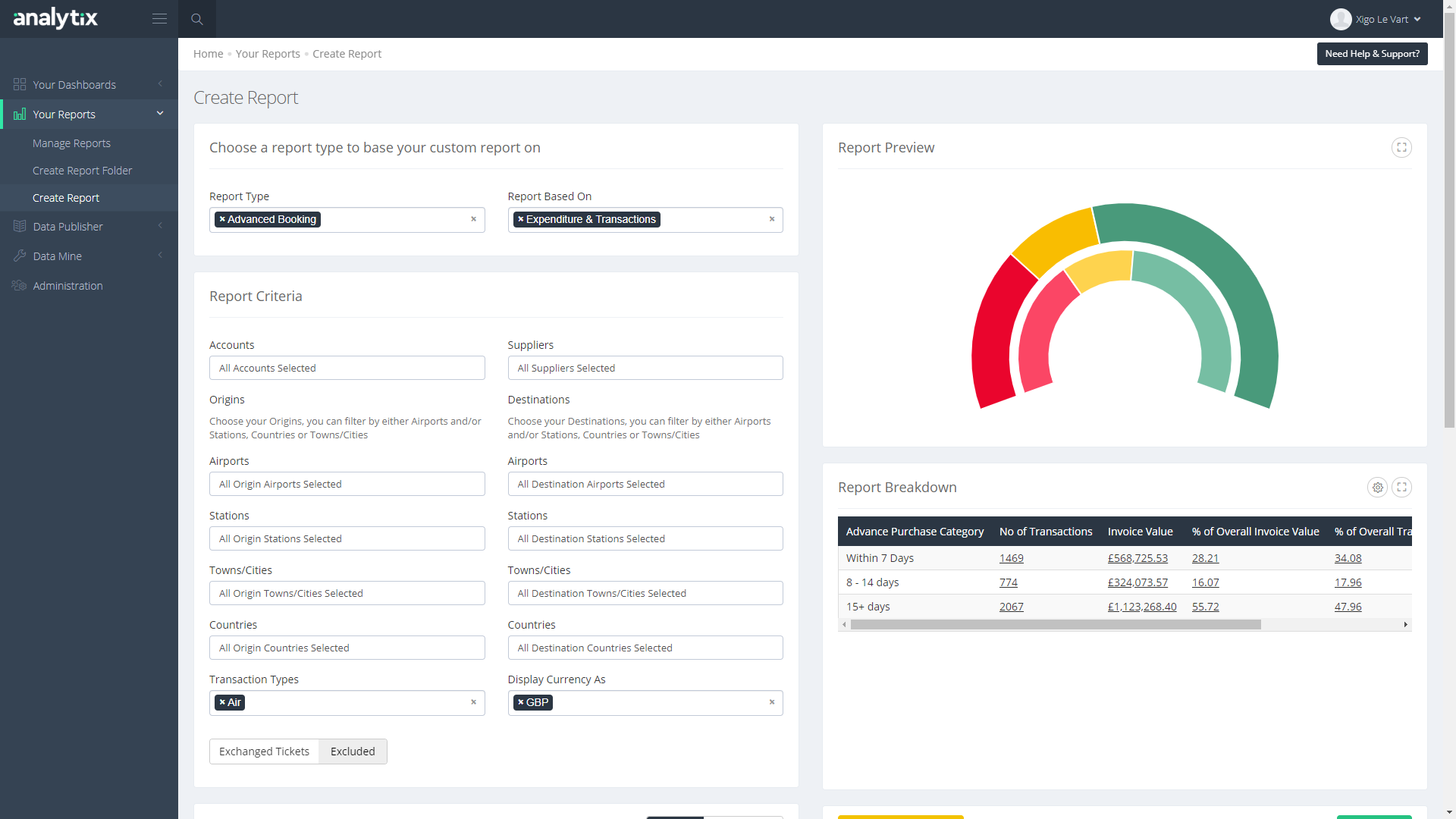Toggle Exchanged Tickets Excluded button
This screenshot has width=1456, height=819.
[353, 752]
